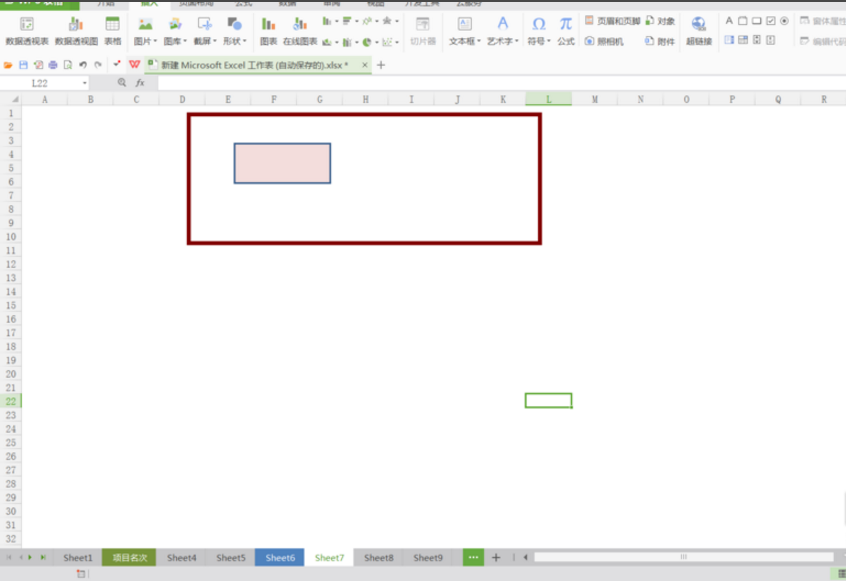Add a 超链接 hyperlink
The height and width of the screenshot is (581, 846).
tap(699, 31)
